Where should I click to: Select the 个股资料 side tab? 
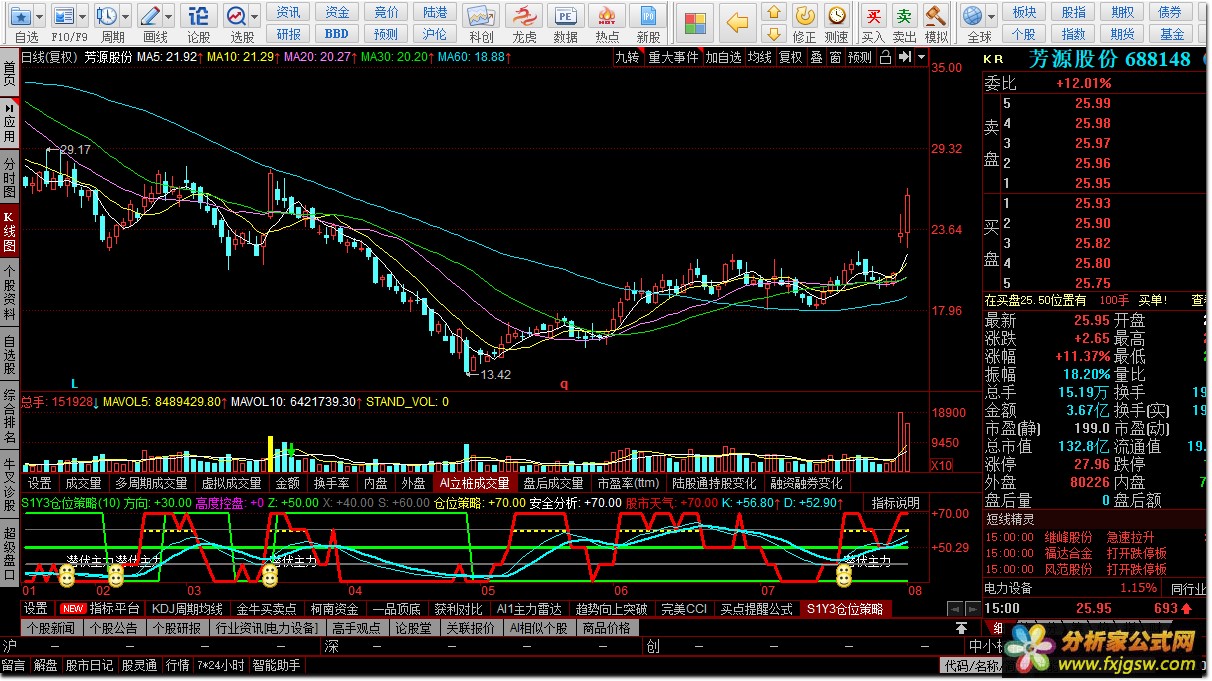point(9,291)
